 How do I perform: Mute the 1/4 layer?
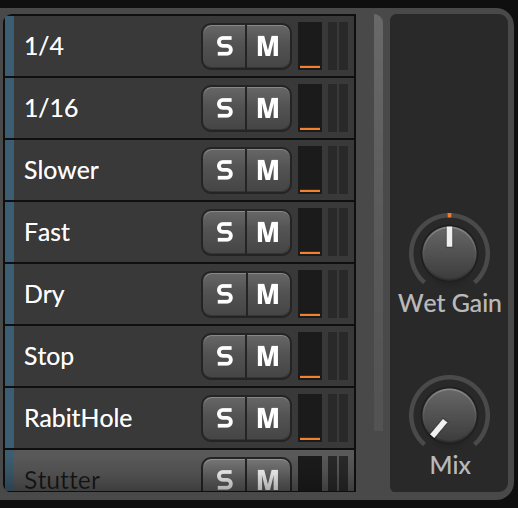(x=268, y=46)
